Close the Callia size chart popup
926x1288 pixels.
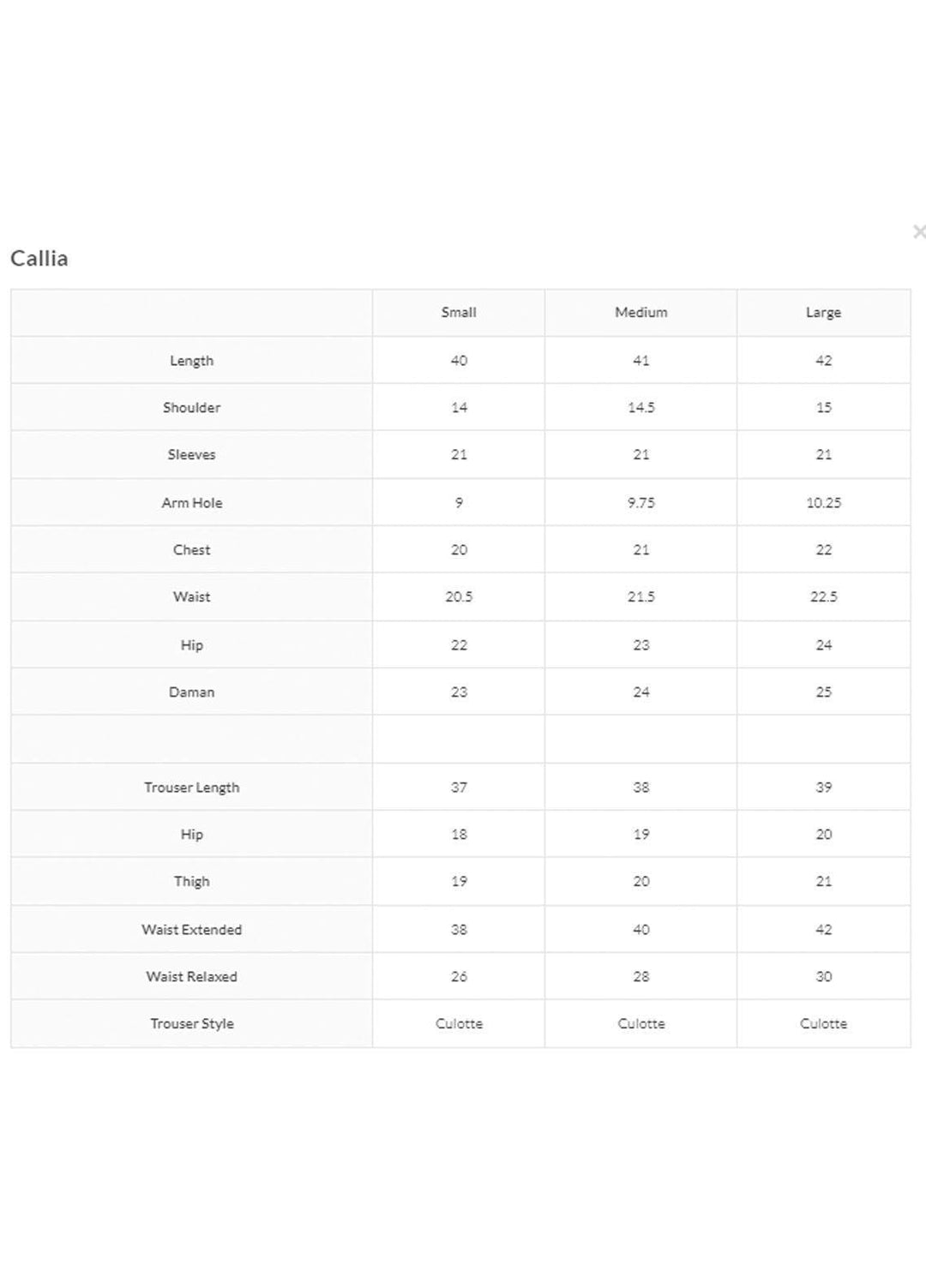tap(918, 231)
